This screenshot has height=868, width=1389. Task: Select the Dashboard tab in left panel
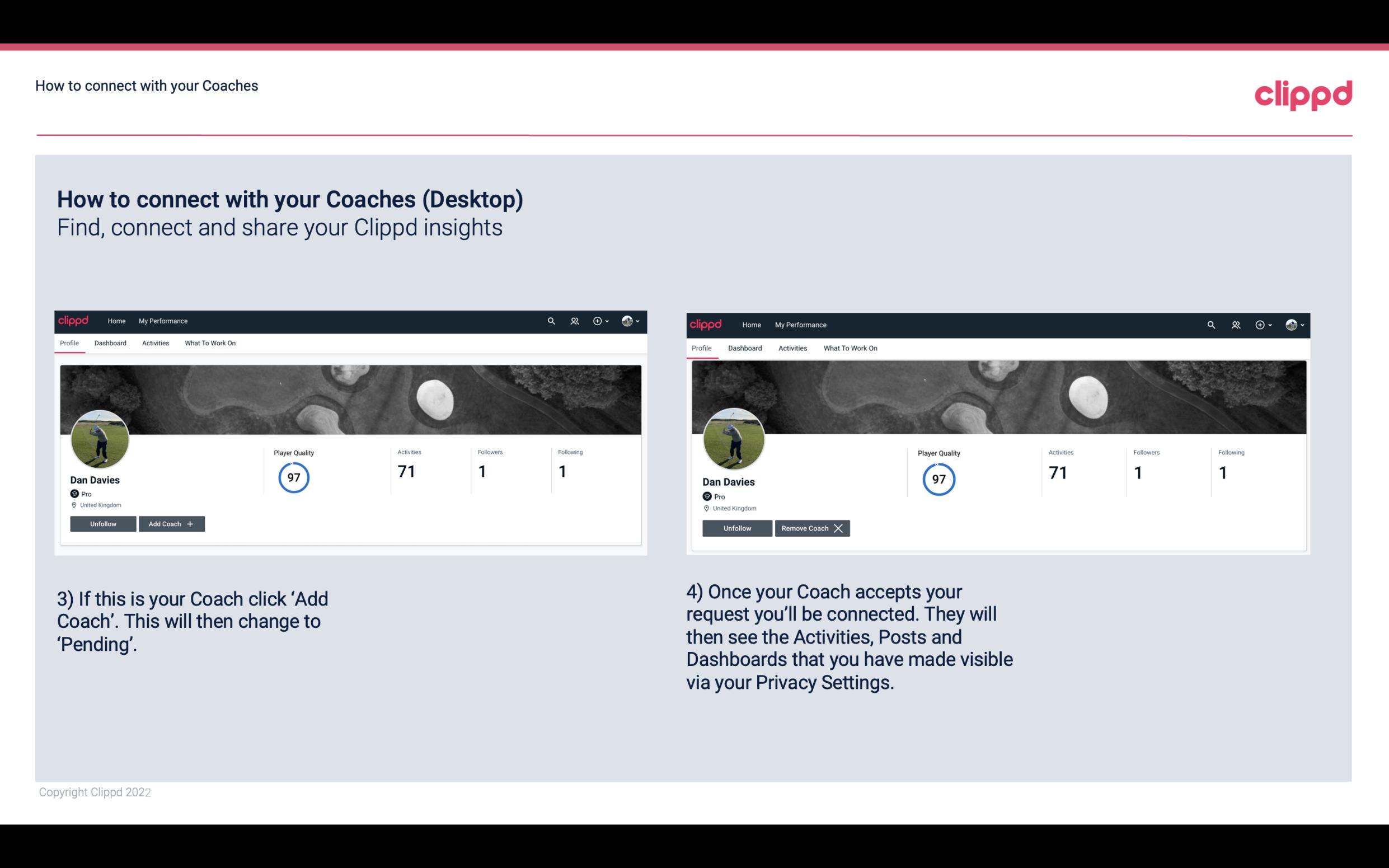pos(110,343)
